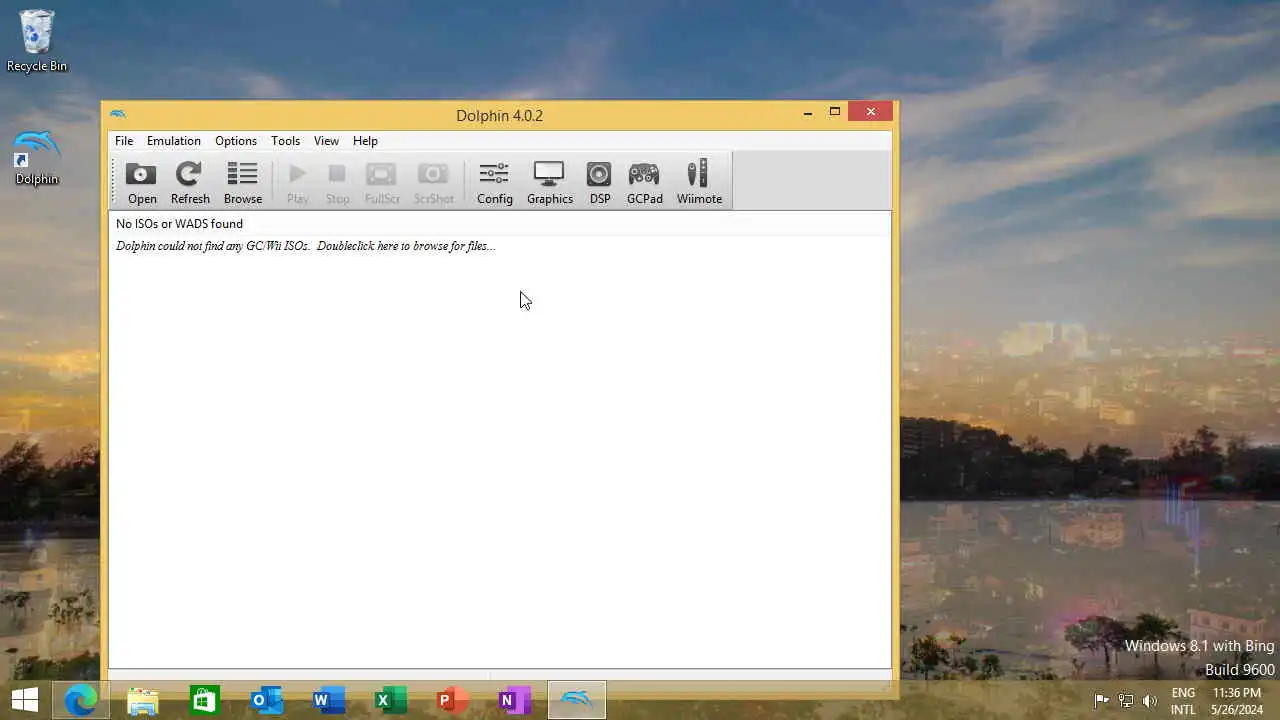The image size is (1280, 720).
Task: Open the Options menu
Action: (x=236, y=141)
